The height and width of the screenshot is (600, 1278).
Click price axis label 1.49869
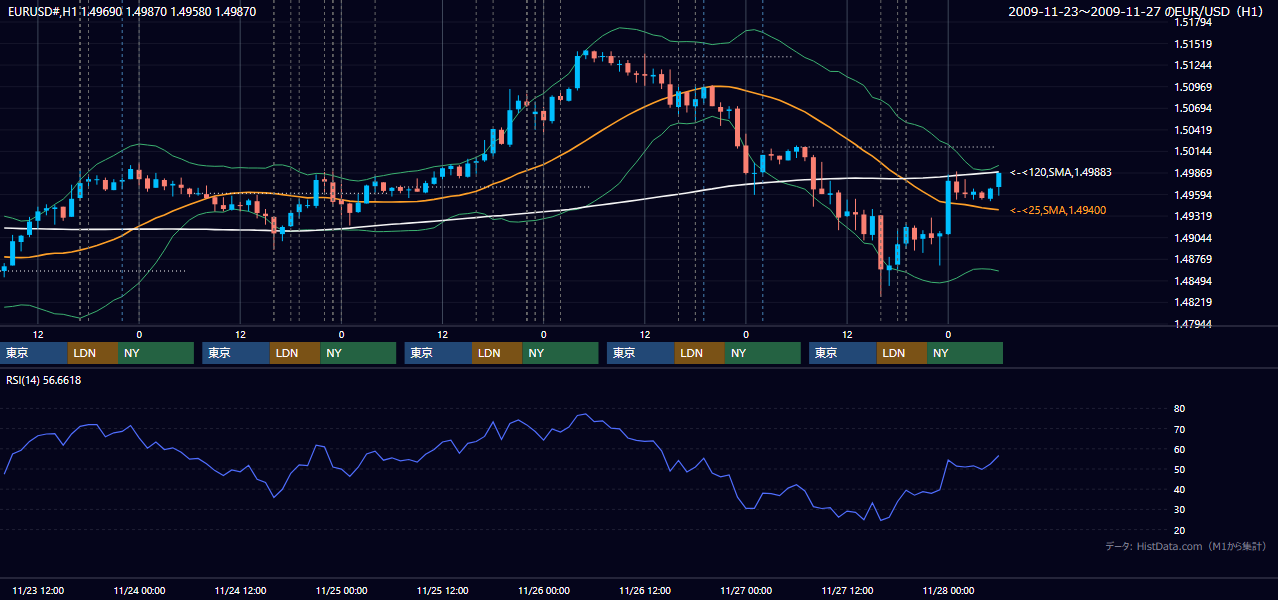1193,173
